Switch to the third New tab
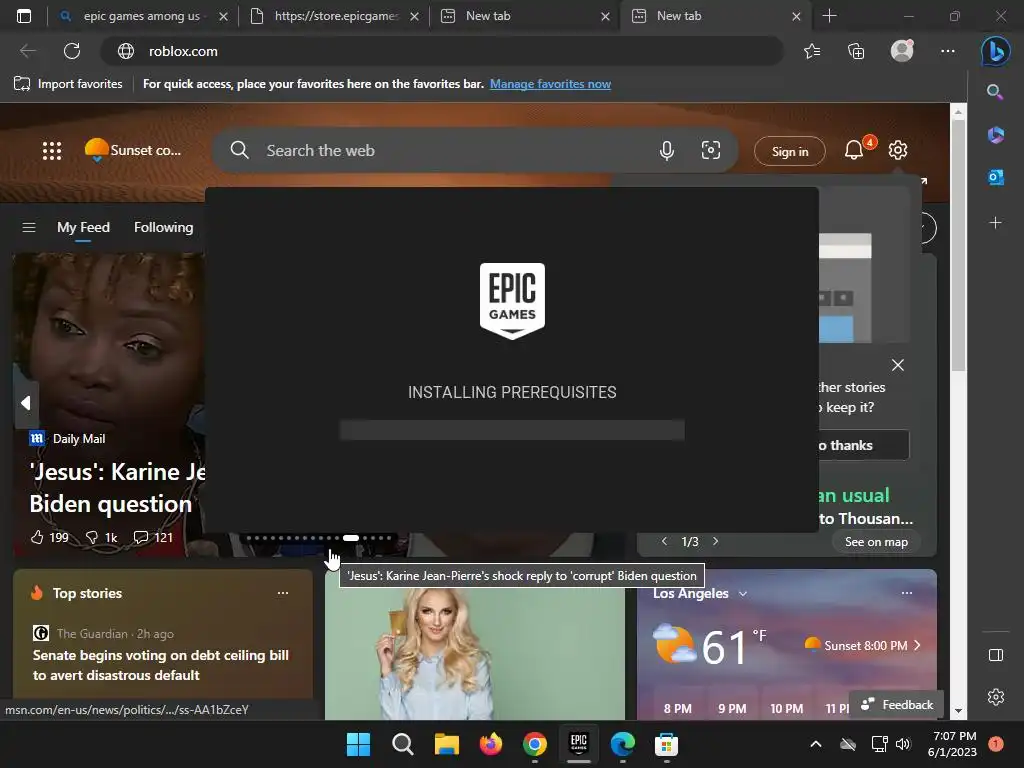1024x768 pixels. pos(526,16)
